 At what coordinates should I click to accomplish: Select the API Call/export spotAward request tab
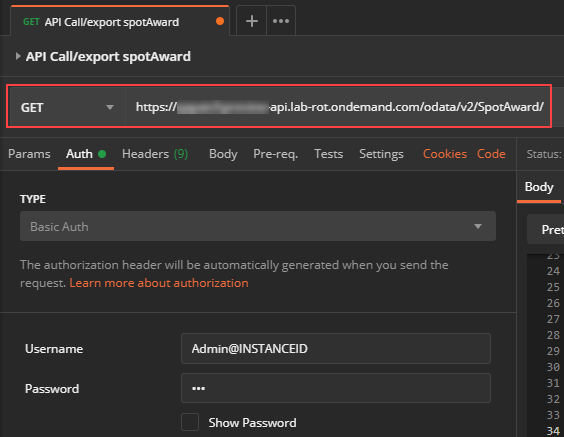(120, 22)
